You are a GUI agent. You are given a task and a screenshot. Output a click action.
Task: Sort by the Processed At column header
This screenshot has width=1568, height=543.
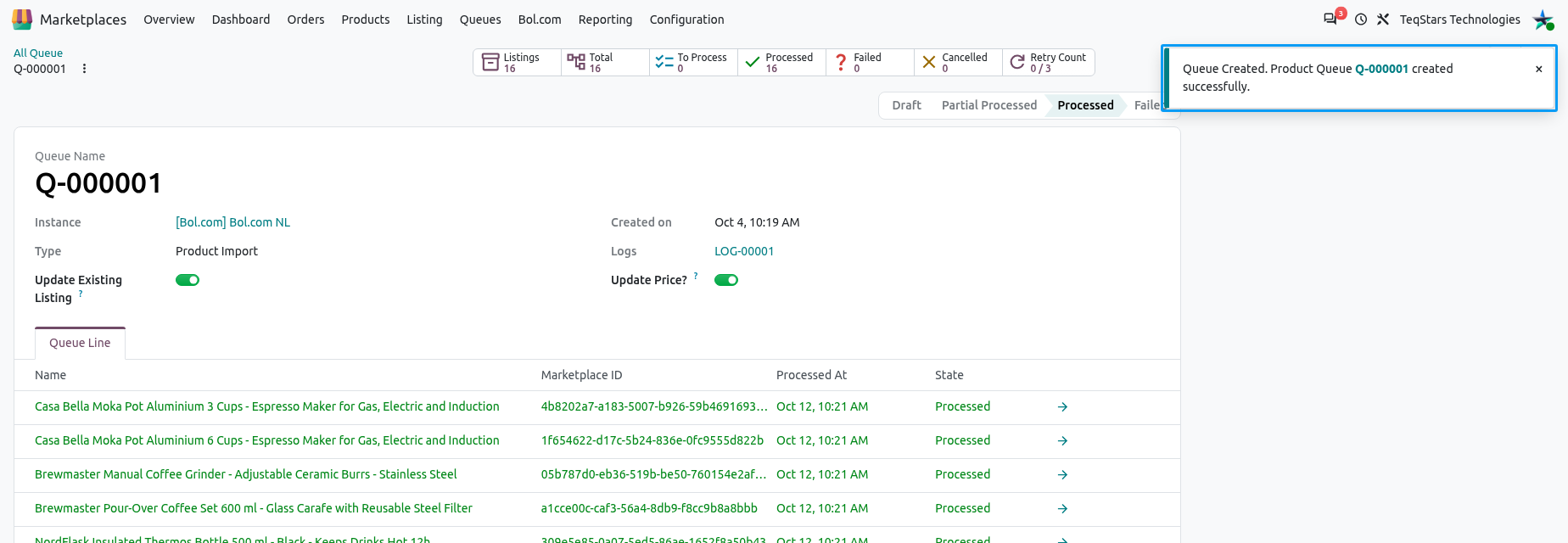811,375
